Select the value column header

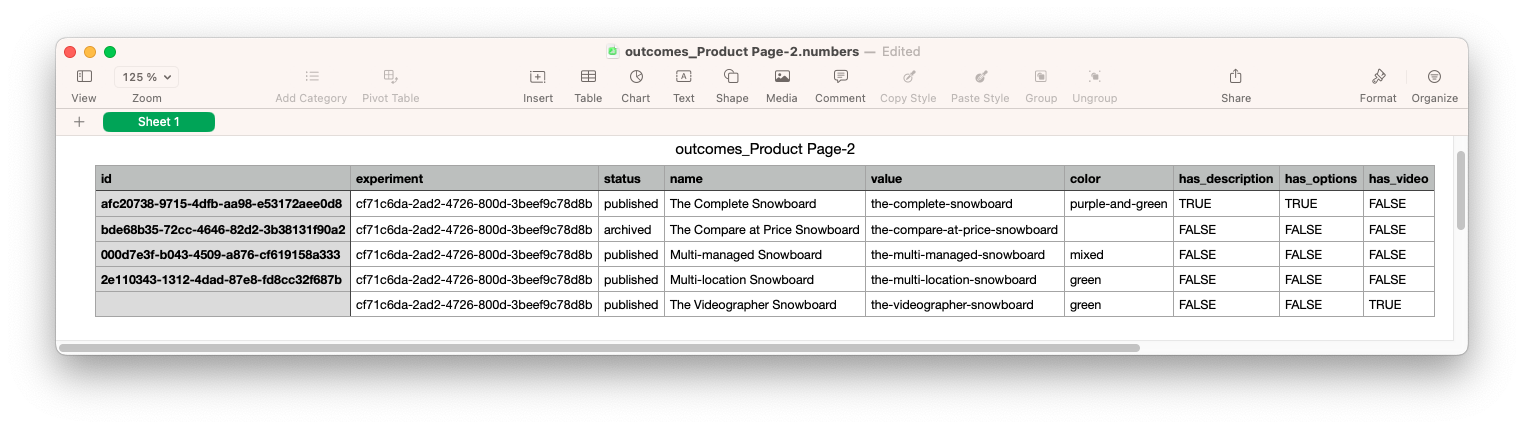[x=965, y=178]
